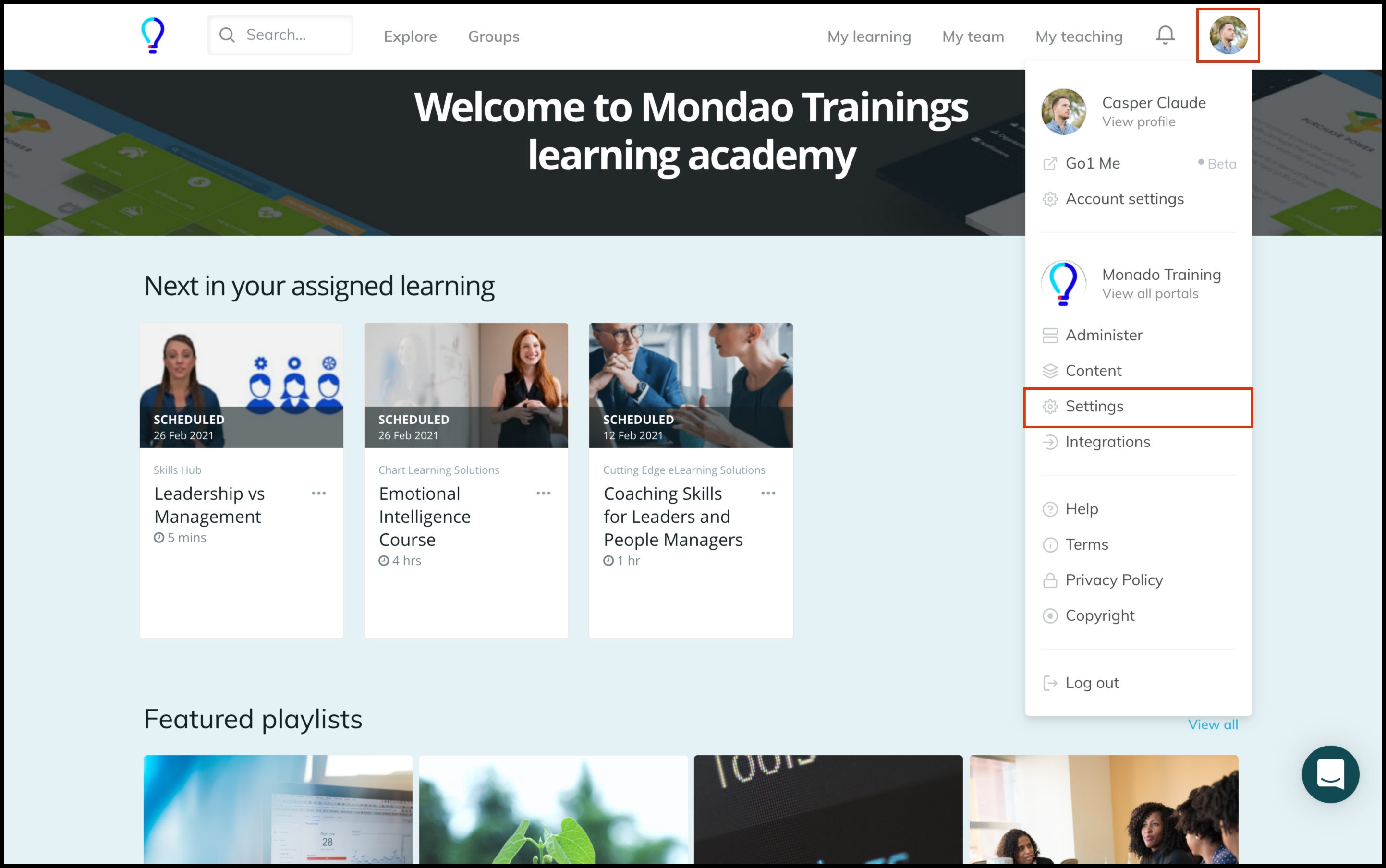
Task: Choose Settings under Monado Training
Action: (x=1094, y=407)
